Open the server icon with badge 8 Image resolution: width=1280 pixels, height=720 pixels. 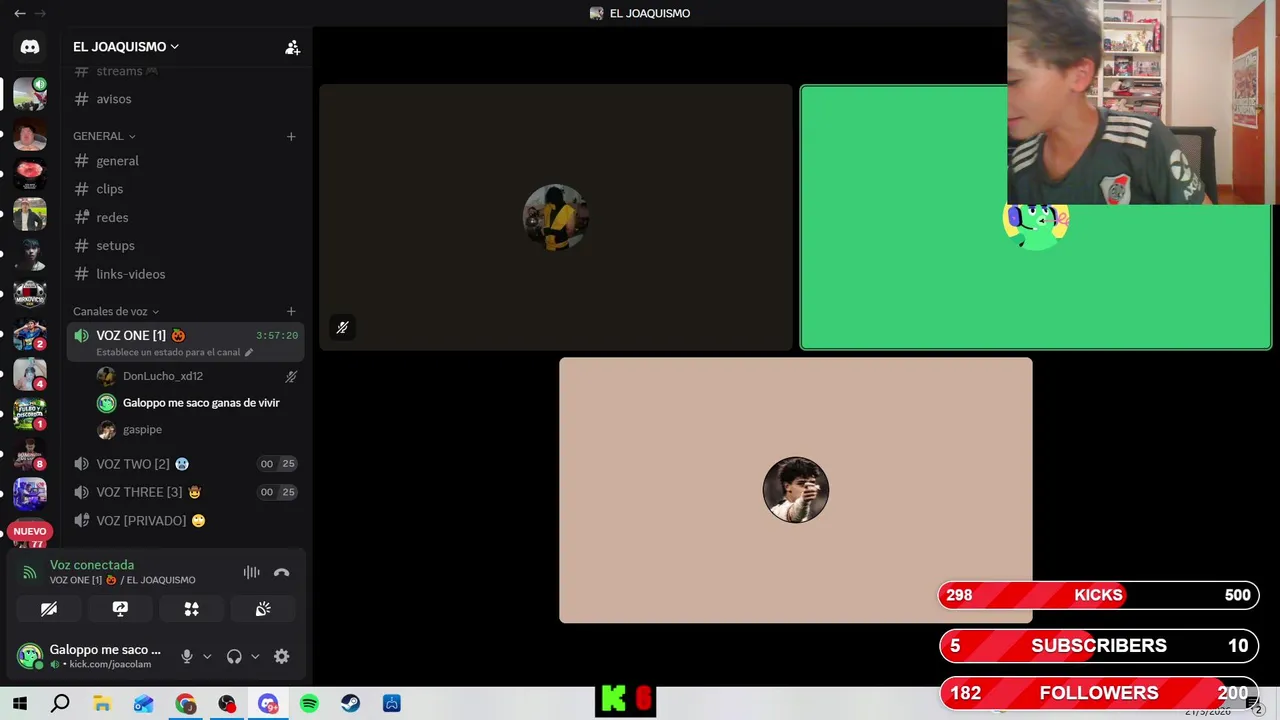click(30, 454)
